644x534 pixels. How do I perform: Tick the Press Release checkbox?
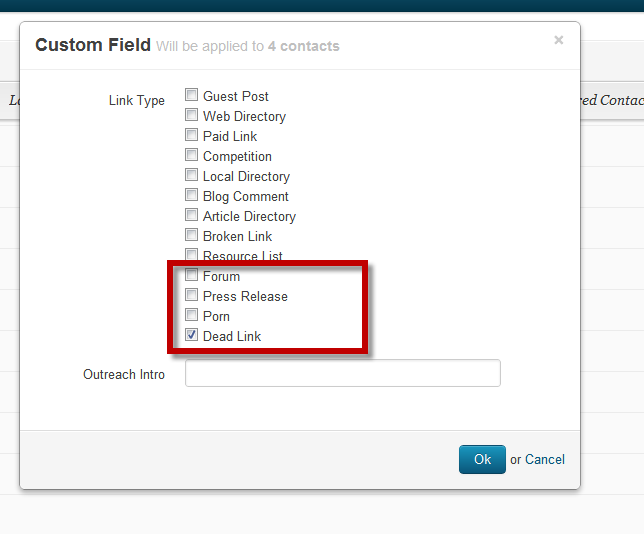(191, 295)
